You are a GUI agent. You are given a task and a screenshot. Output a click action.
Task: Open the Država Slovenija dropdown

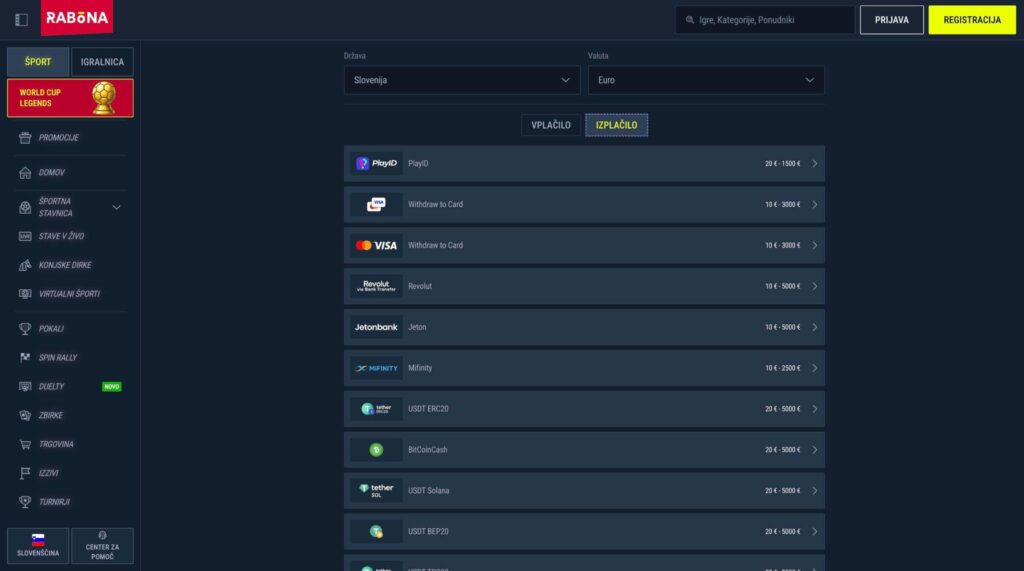click(x=462, y=80)
